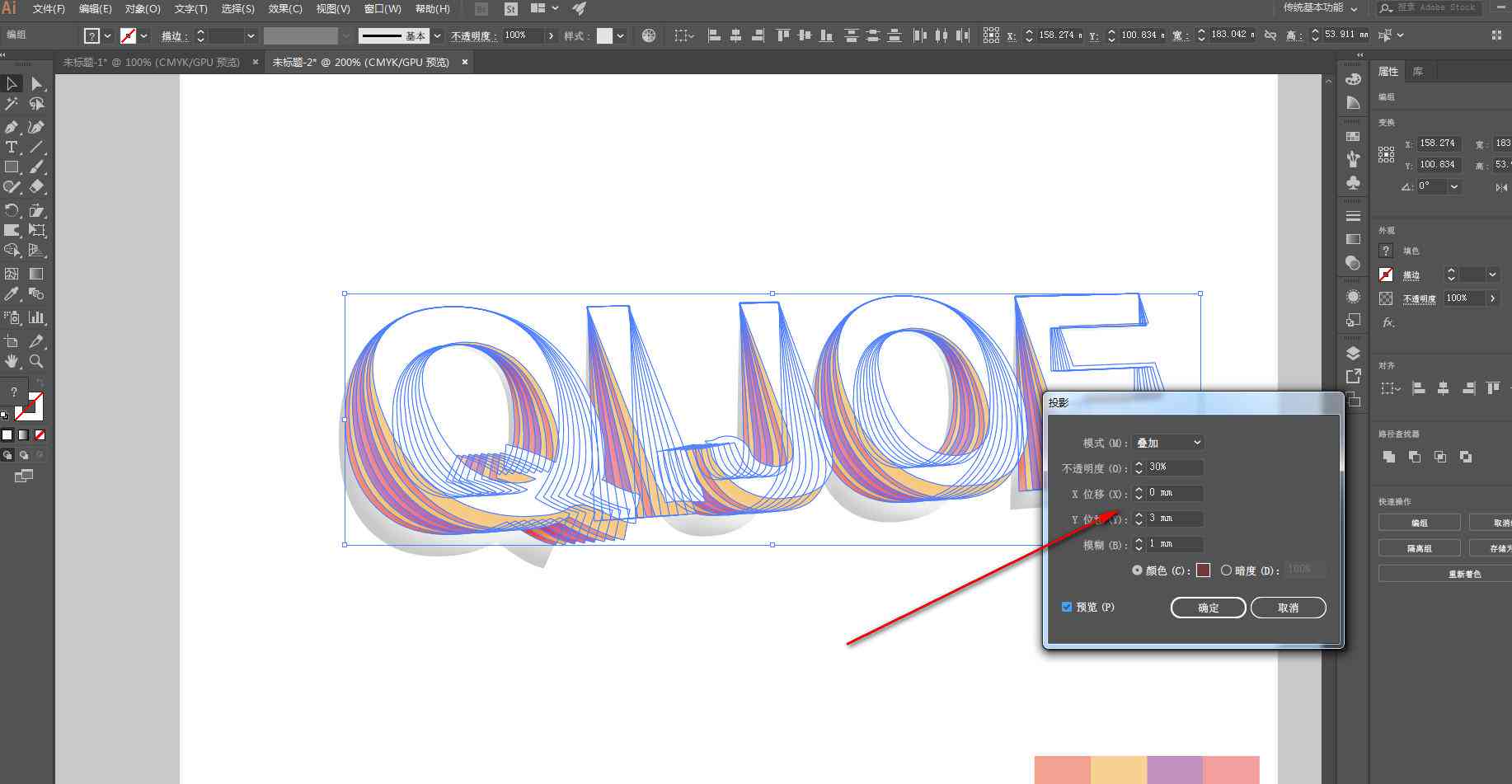Set fill to None in toolbox
This screenshot has height=784, width=1512.
(x=40, y=435)
